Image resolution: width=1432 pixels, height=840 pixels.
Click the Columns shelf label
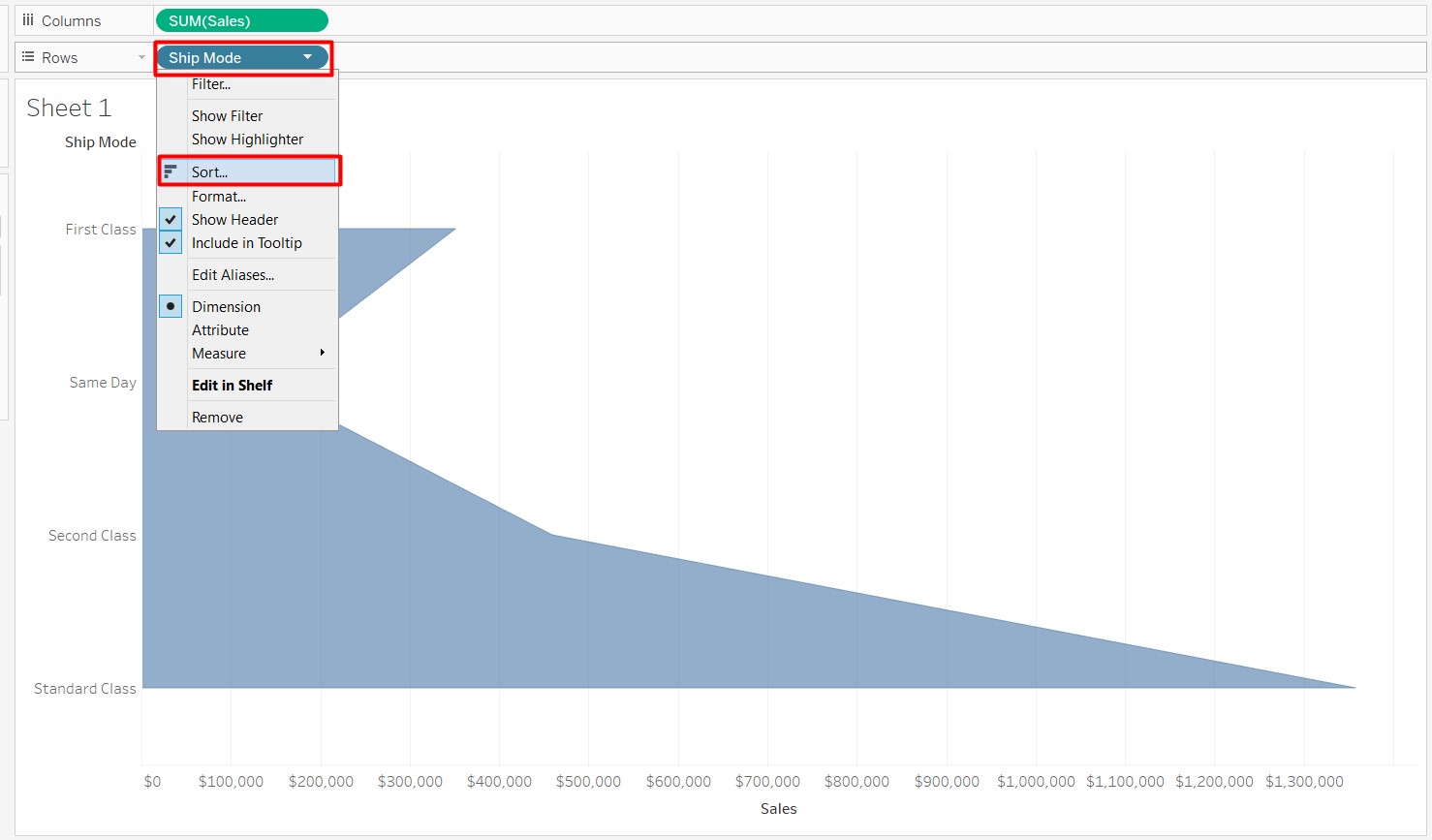point(71,20)
